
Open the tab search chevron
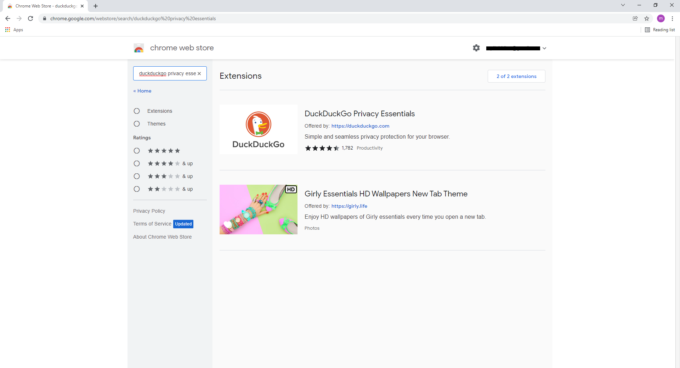point(623,5)
